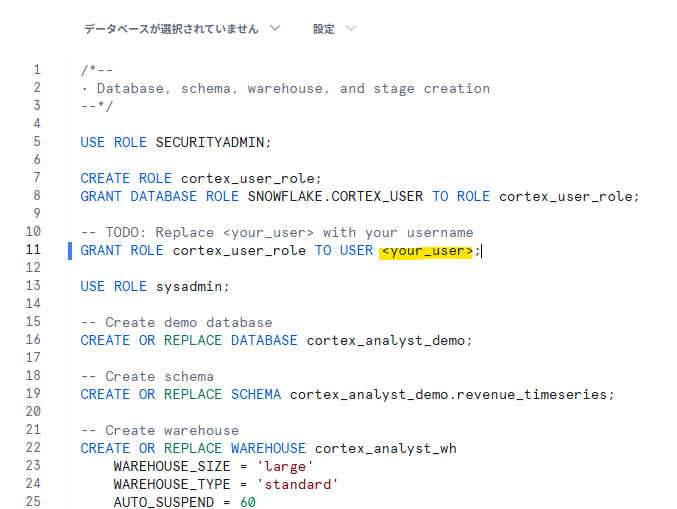Image resolution: width=677 pixels, height=509 pixels.
Task: Click the highlighted <your_user> placeholder on line 11
Action: click(426, 251)
